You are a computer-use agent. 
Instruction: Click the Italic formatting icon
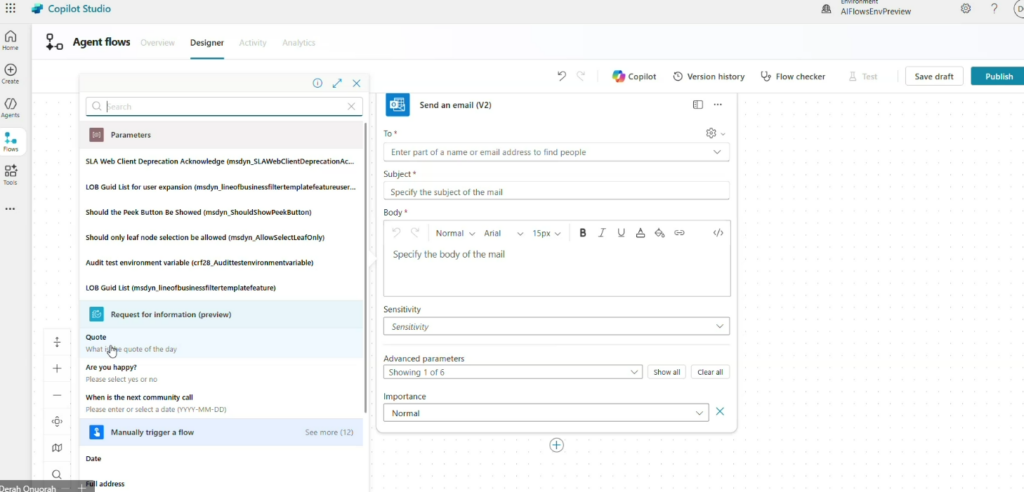602,233
